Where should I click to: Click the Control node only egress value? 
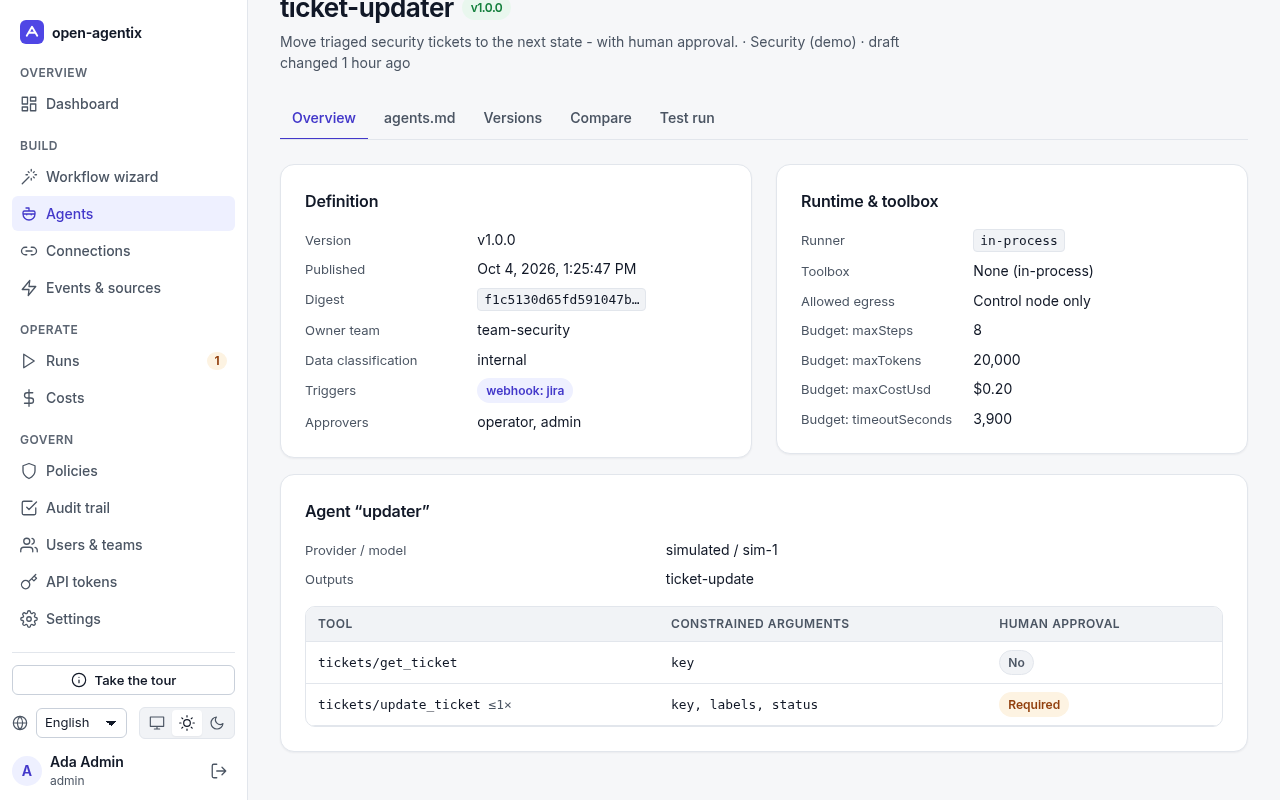tap(1032, 301)
